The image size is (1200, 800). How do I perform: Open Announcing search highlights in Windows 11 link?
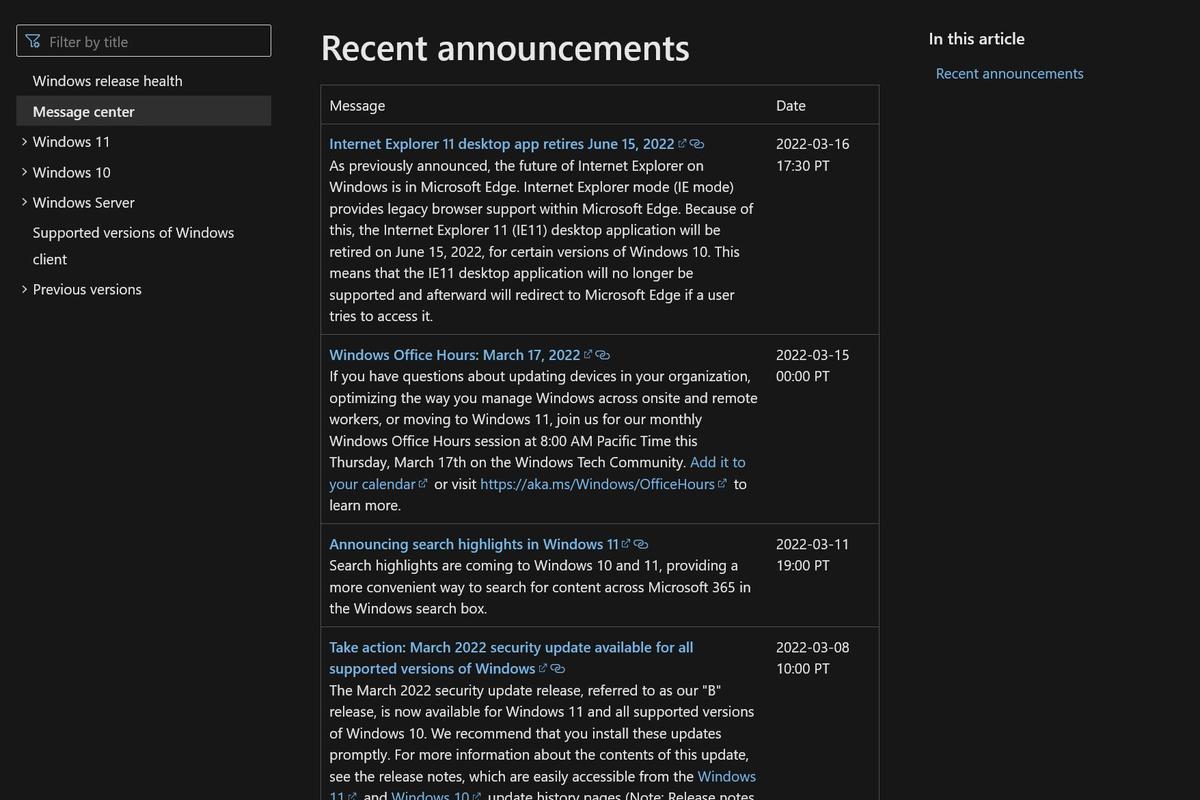[474, 544]
